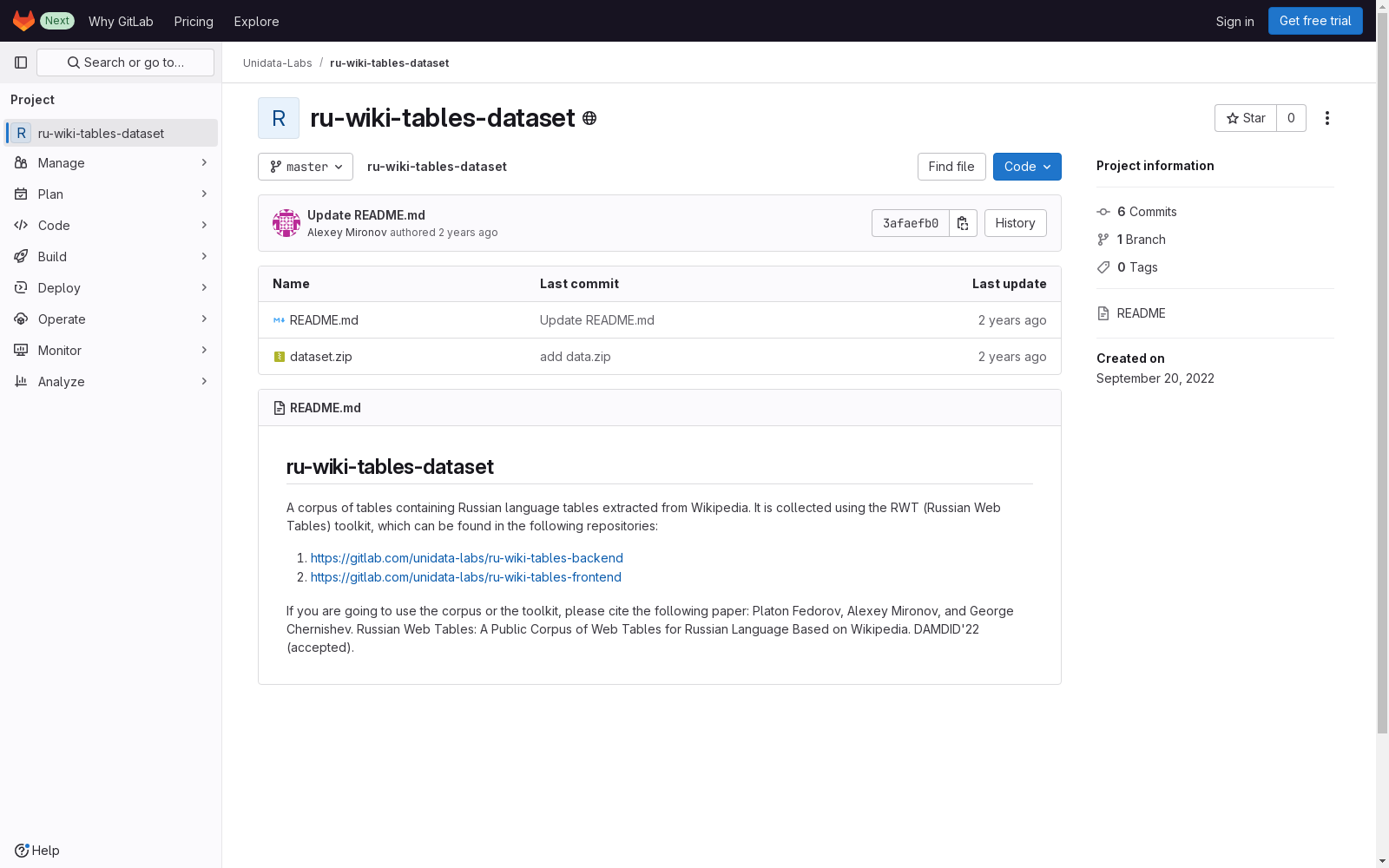Click the dataset.zip archive file icon
Image resolution: width=1389 pixels, height=868 pixels.
tap(279, 357)
